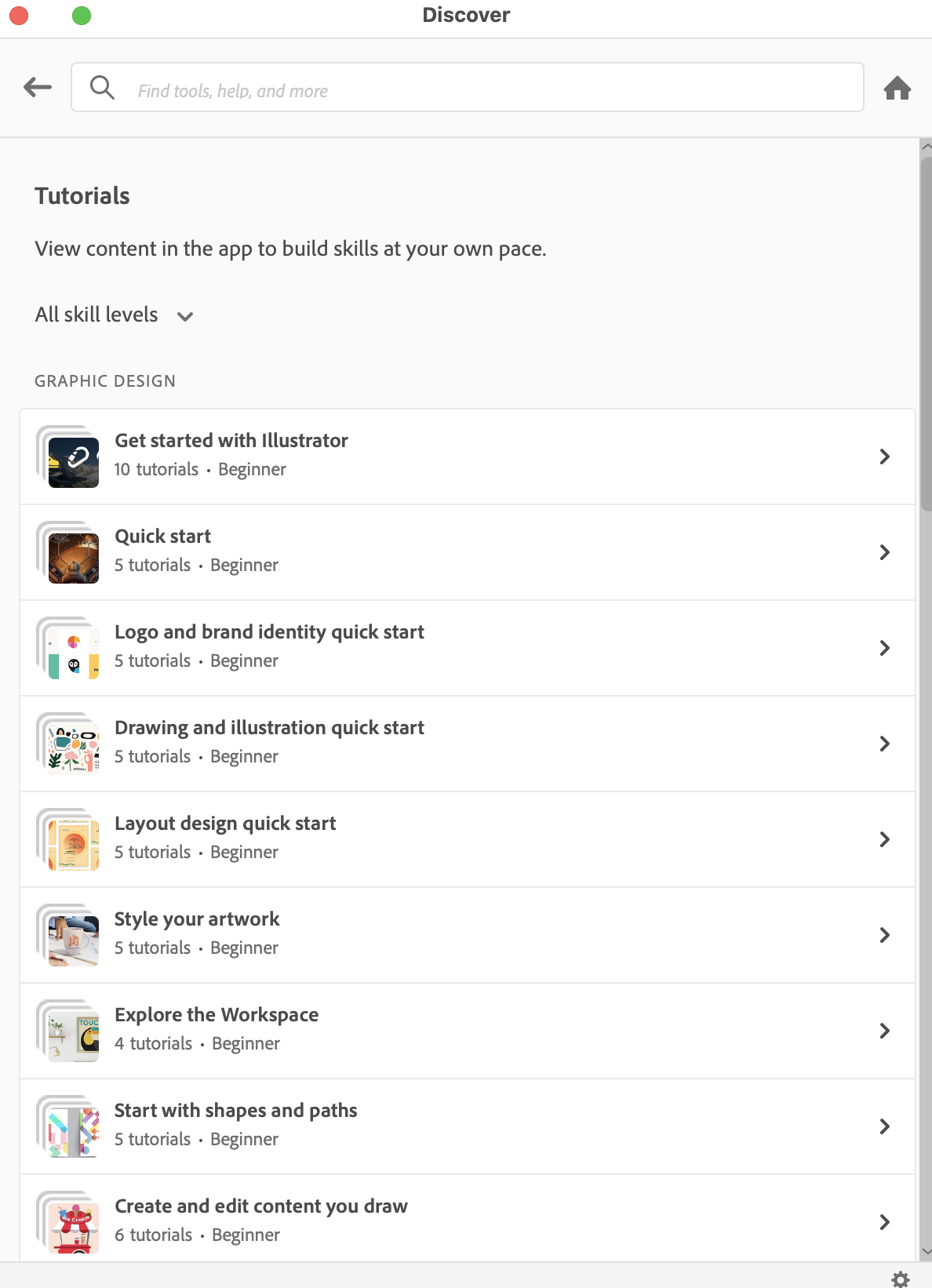
Task: Click Drawing and illustration thumbnail
Action: pos(72,748)
